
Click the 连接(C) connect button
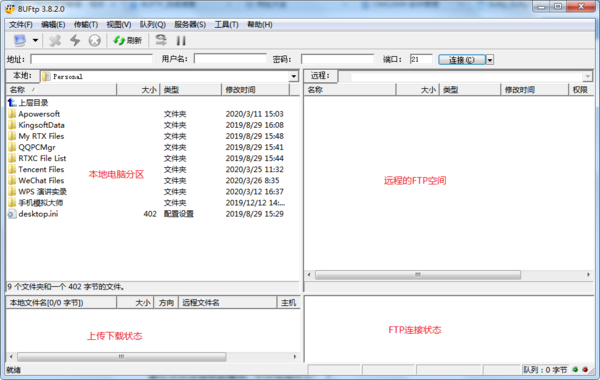462,60
